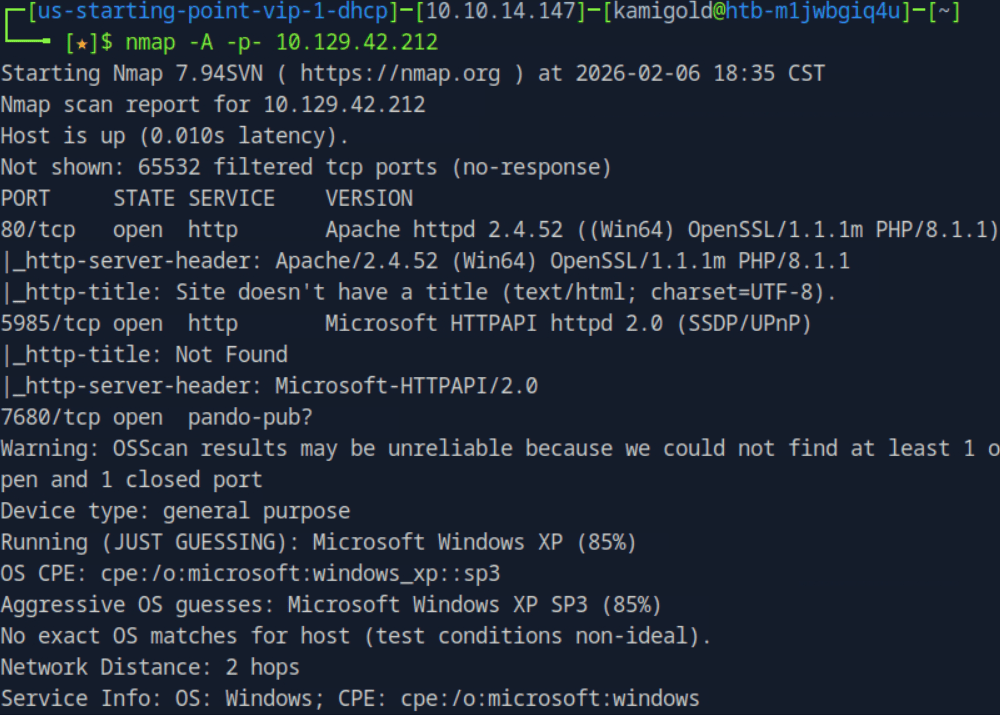1000x715 pixels.
Task: Click the star symbol in the prompt
Action: [x=81, y=44]
